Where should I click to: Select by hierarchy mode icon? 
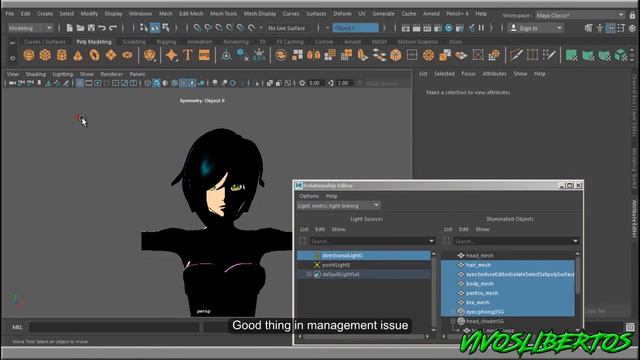click(144, 28)
